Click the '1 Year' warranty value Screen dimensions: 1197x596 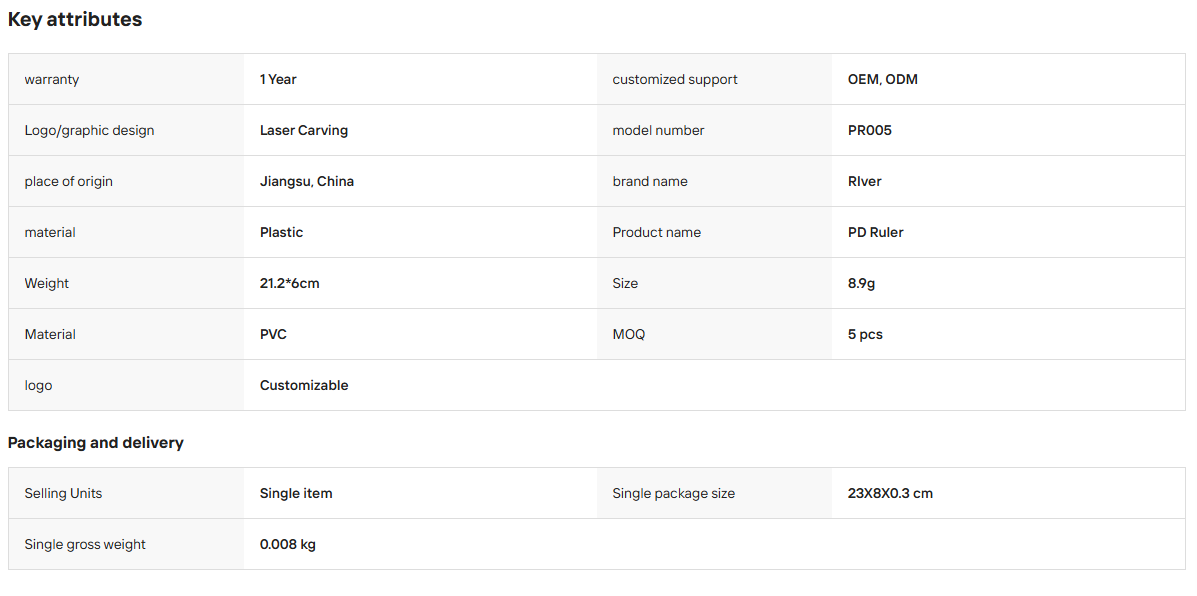278,79
